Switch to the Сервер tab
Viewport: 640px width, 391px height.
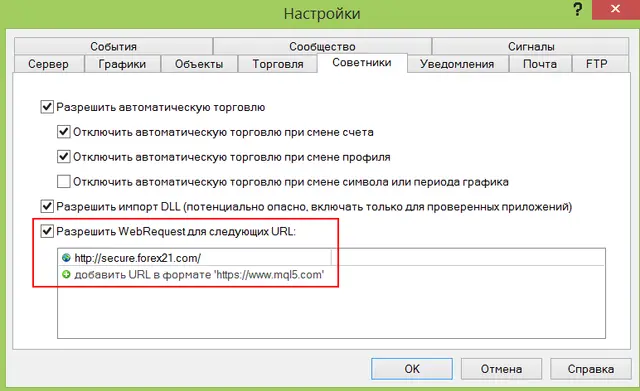49,64
